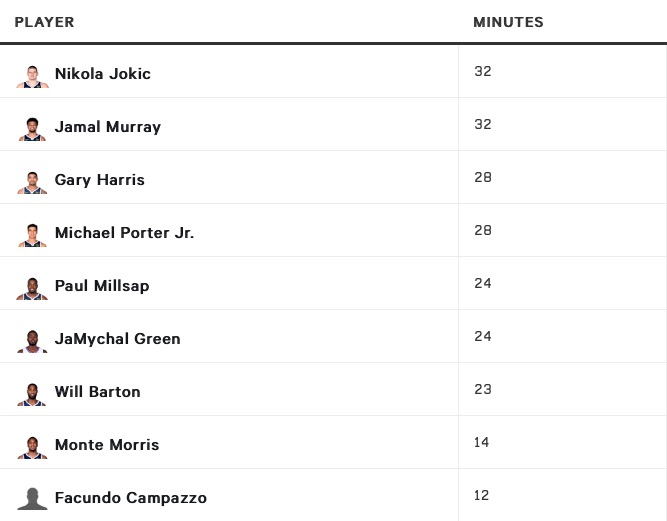Viewport: 667px width, 521px height.
Task: Select the Paul Millsap name link
Action: (x=102, y=286)
